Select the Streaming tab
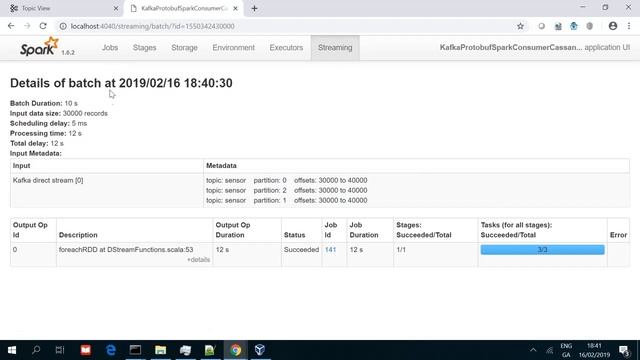 click(x=335, y=48)
